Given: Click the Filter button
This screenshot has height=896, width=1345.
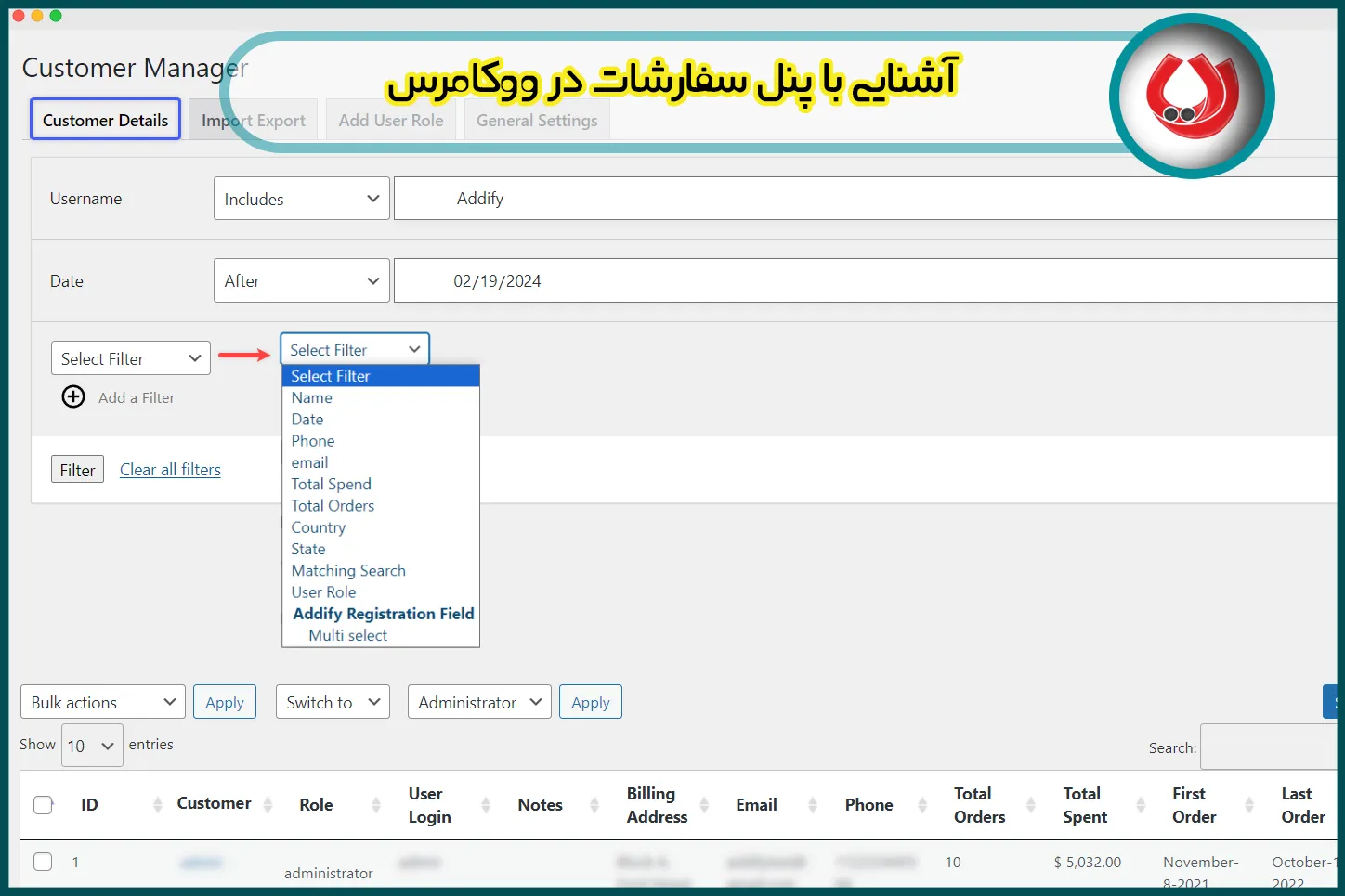Looking at the screenshot, I should pyautogui.click(x=77, y=470).
